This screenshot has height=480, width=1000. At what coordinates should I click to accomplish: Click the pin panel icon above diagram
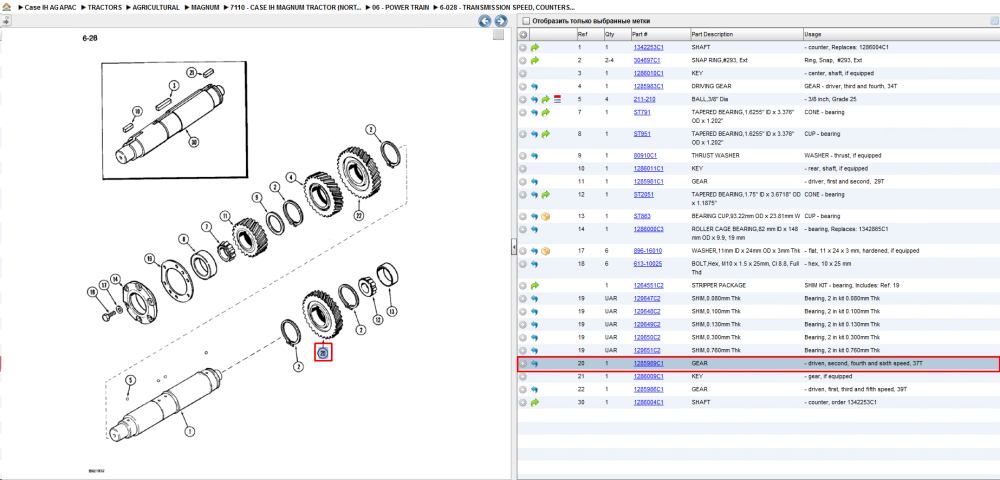tap(6, 20)
